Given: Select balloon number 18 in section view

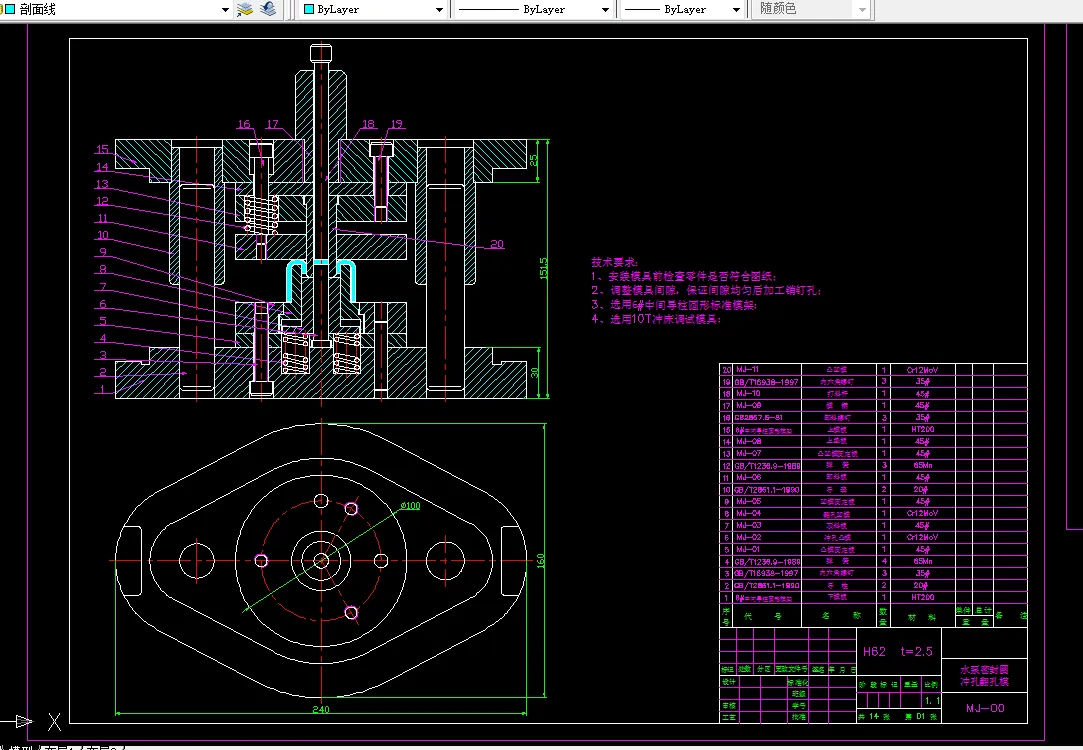Looking at the screenshot, I should coord(369,124).
